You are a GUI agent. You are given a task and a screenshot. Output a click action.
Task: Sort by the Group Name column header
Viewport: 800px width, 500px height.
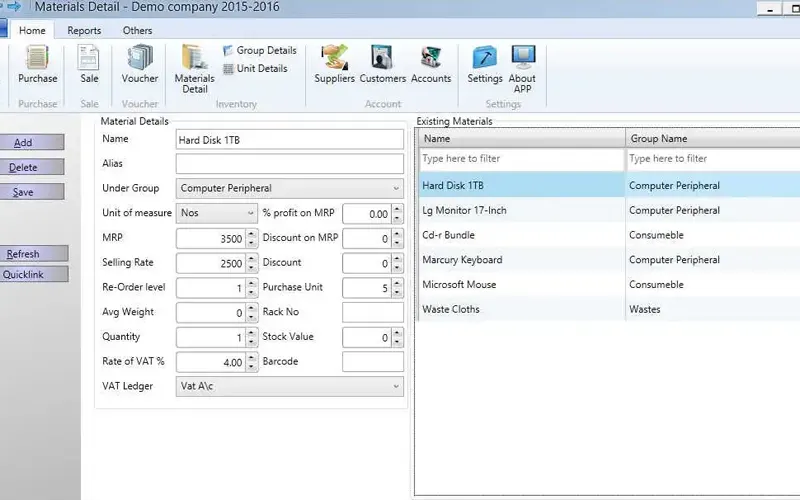(713, 138)
